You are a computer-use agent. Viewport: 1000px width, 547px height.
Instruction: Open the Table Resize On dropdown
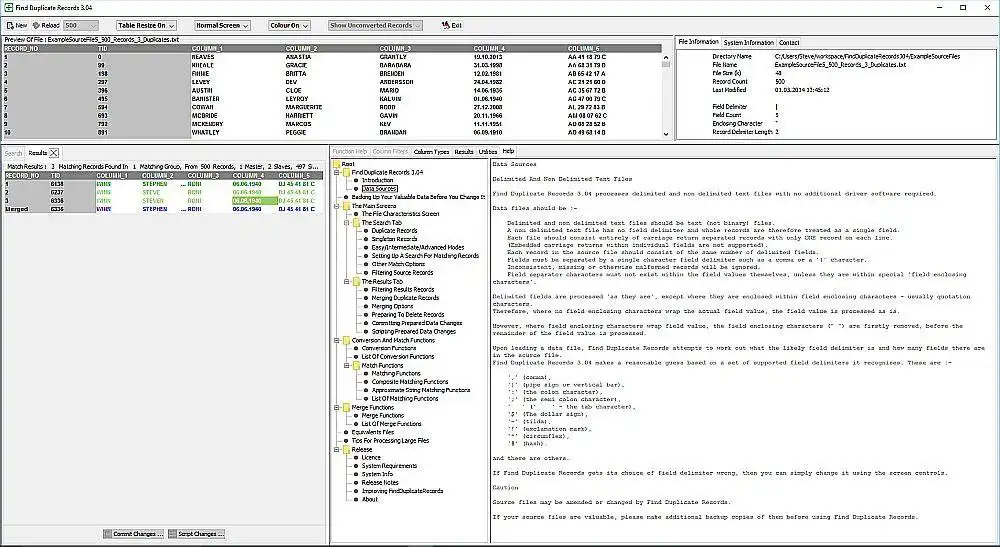click(146, 26)
